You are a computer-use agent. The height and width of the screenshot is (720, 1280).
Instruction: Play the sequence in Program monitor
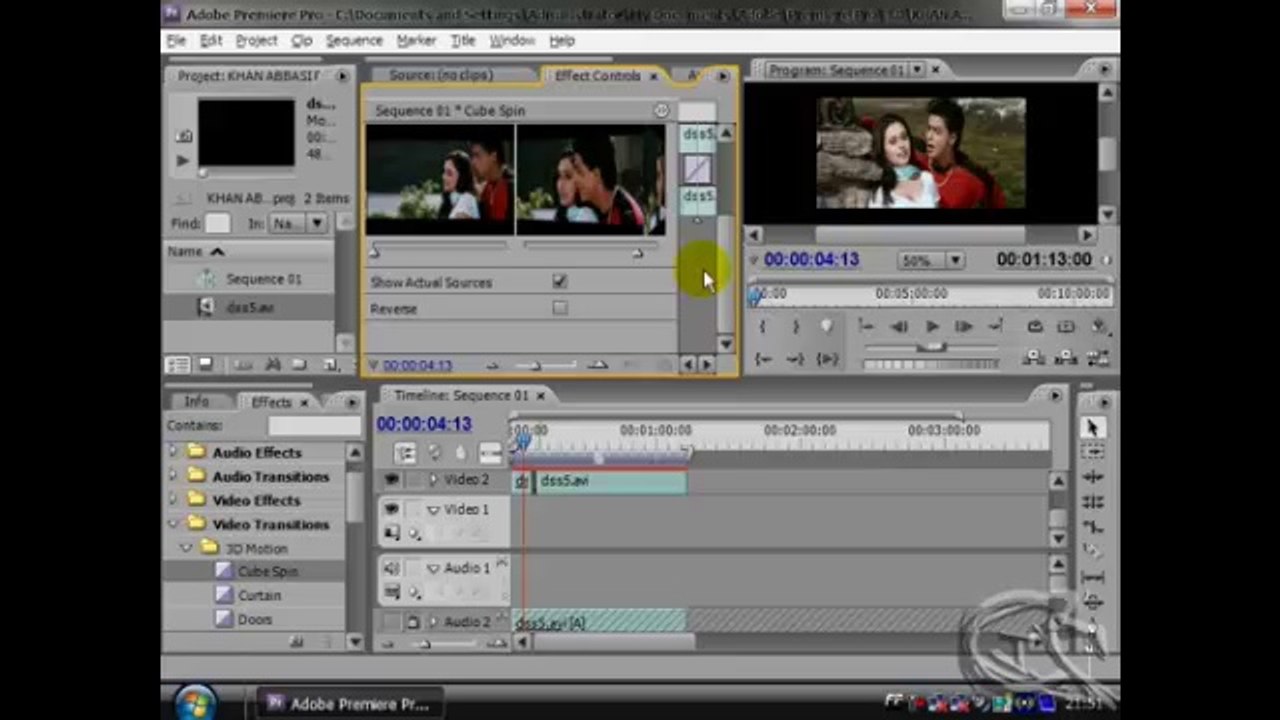pyautogui.click(x=932, y=327)
